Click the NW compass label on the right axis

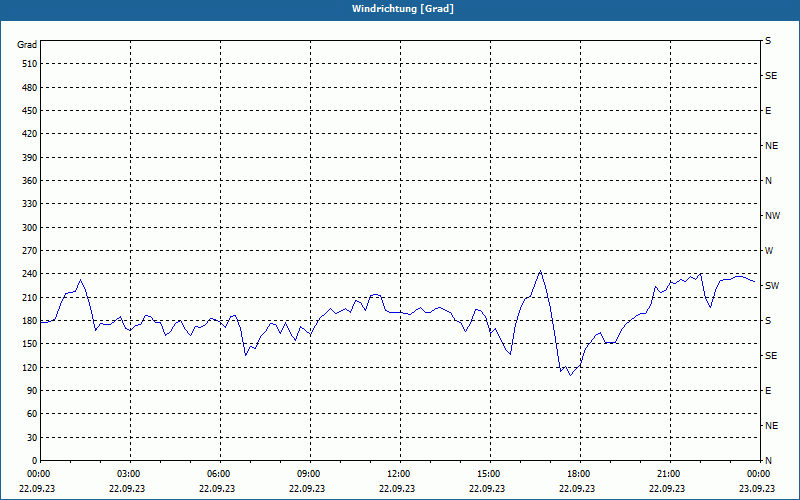(772, 216)
